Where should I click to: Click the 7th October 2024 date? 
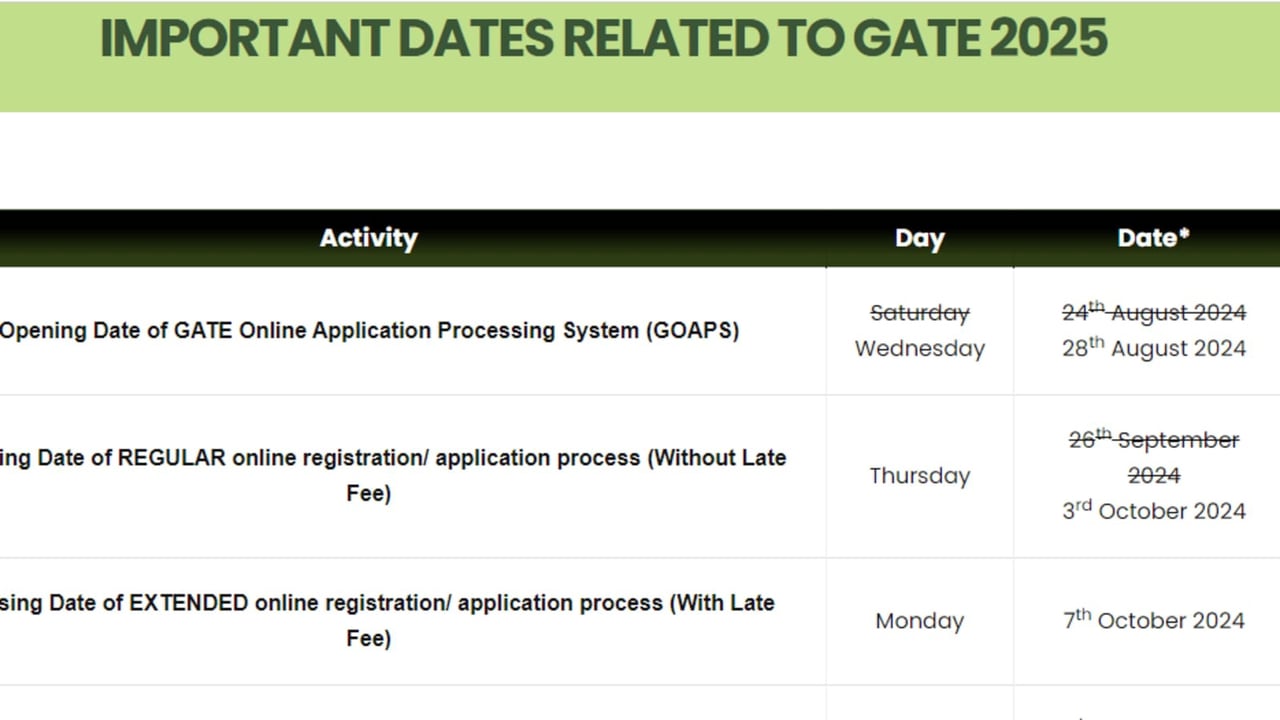coord(1153,620)
